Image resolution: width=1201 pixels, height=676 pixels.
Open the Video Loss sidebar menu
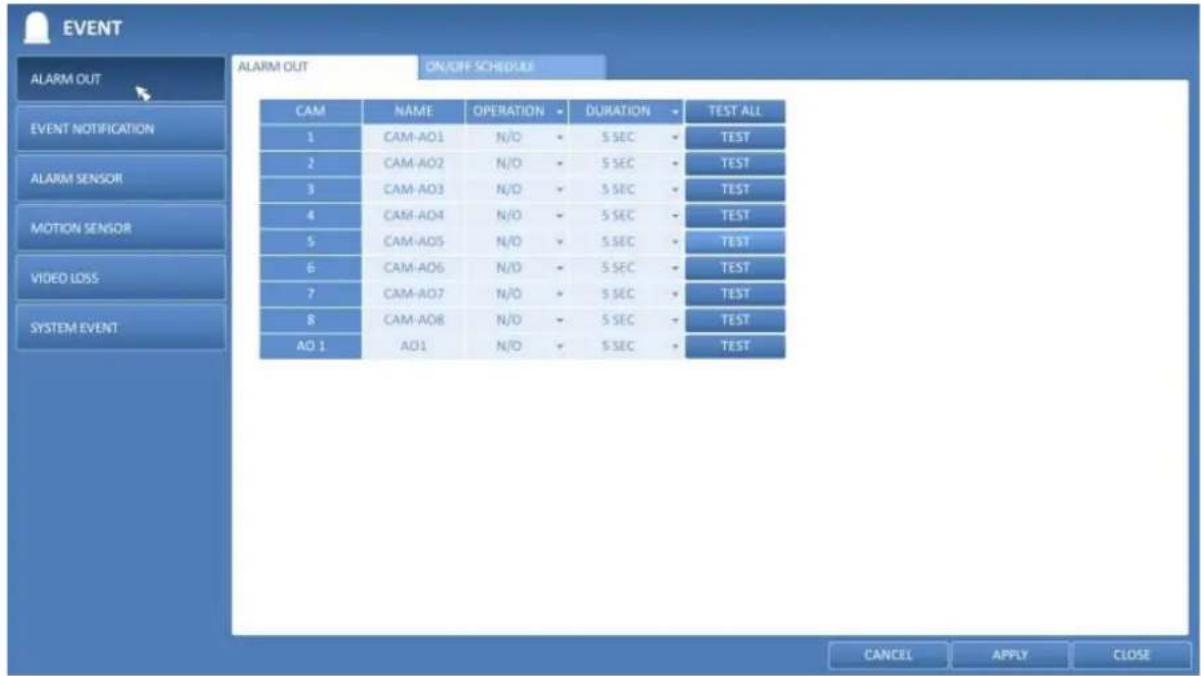tap(121, 278)
